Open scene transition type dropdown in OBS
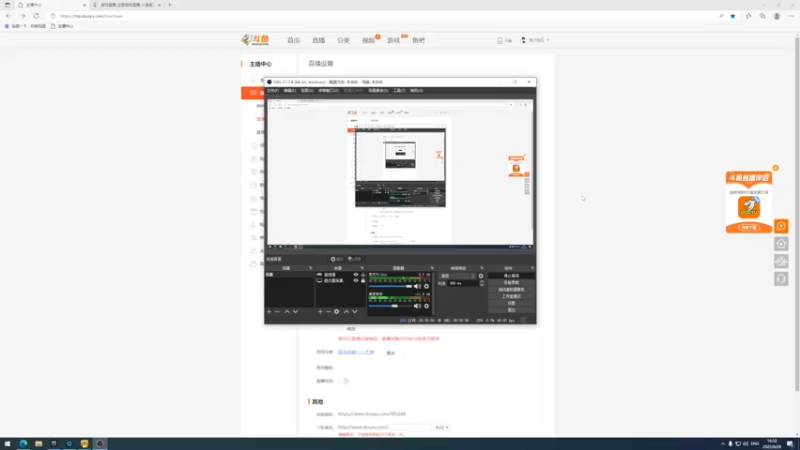The height and width of the screenshot is (450, 800). click(457, 276)
